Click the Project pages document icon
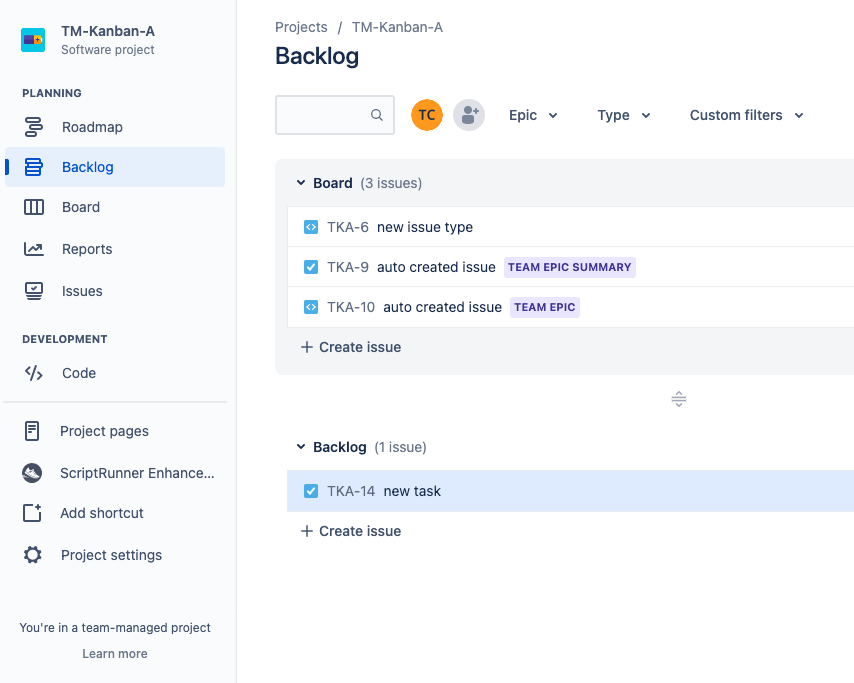The width and height of the screenshot is (854, 683). [x=32, y=431]
